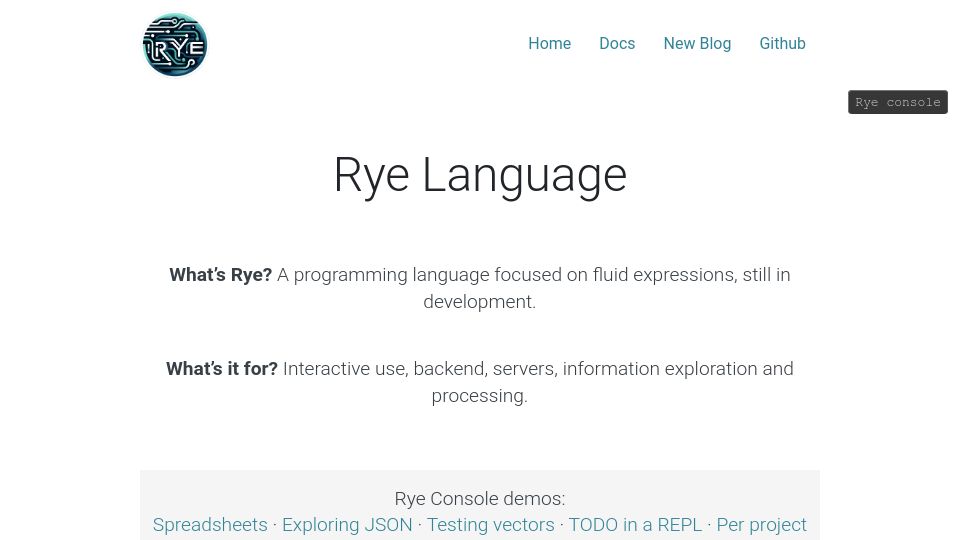
Task: Open the Per project demo link
Action: (762, 525)
